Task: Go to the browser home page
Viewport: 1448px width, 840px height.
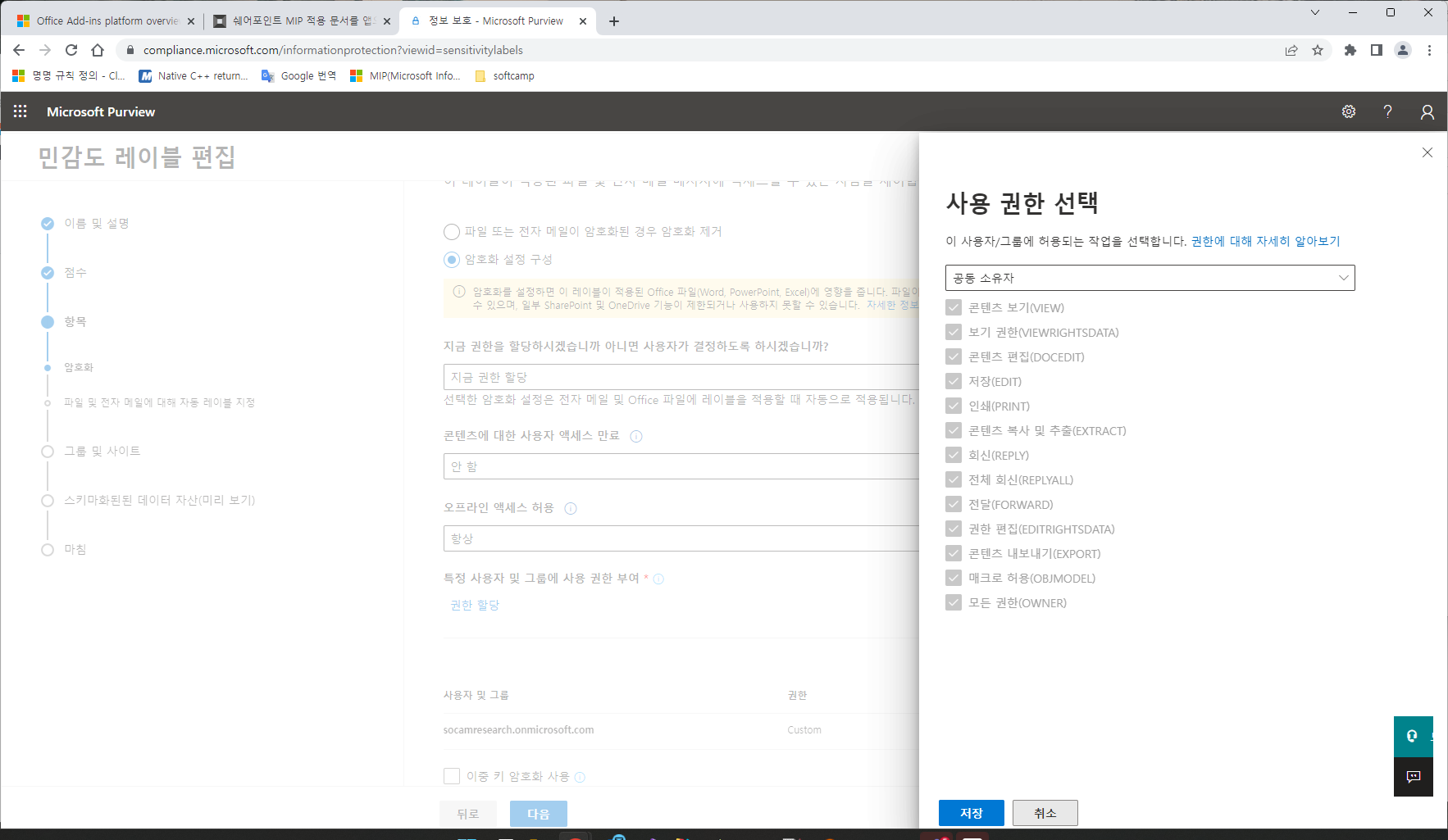Action: (98, 50)
